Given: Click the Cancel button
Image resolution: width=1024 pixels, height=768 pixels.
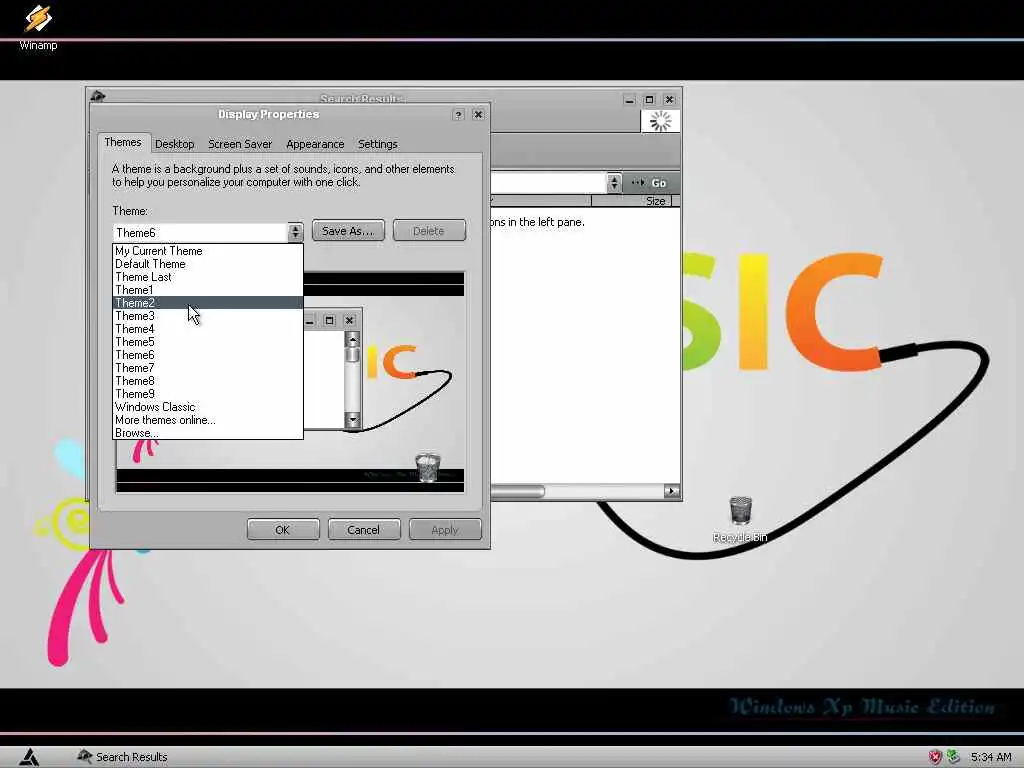Looking at the screenshot, I should click(x=364, y=530).
